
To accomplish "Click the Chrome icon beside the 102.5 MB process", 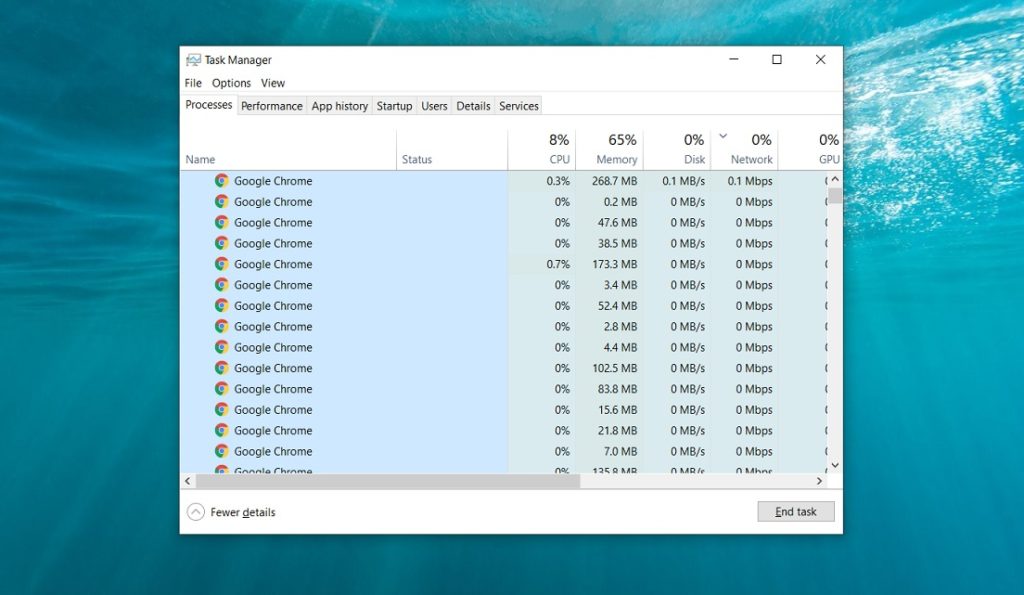I will click(x=222, y=368).
